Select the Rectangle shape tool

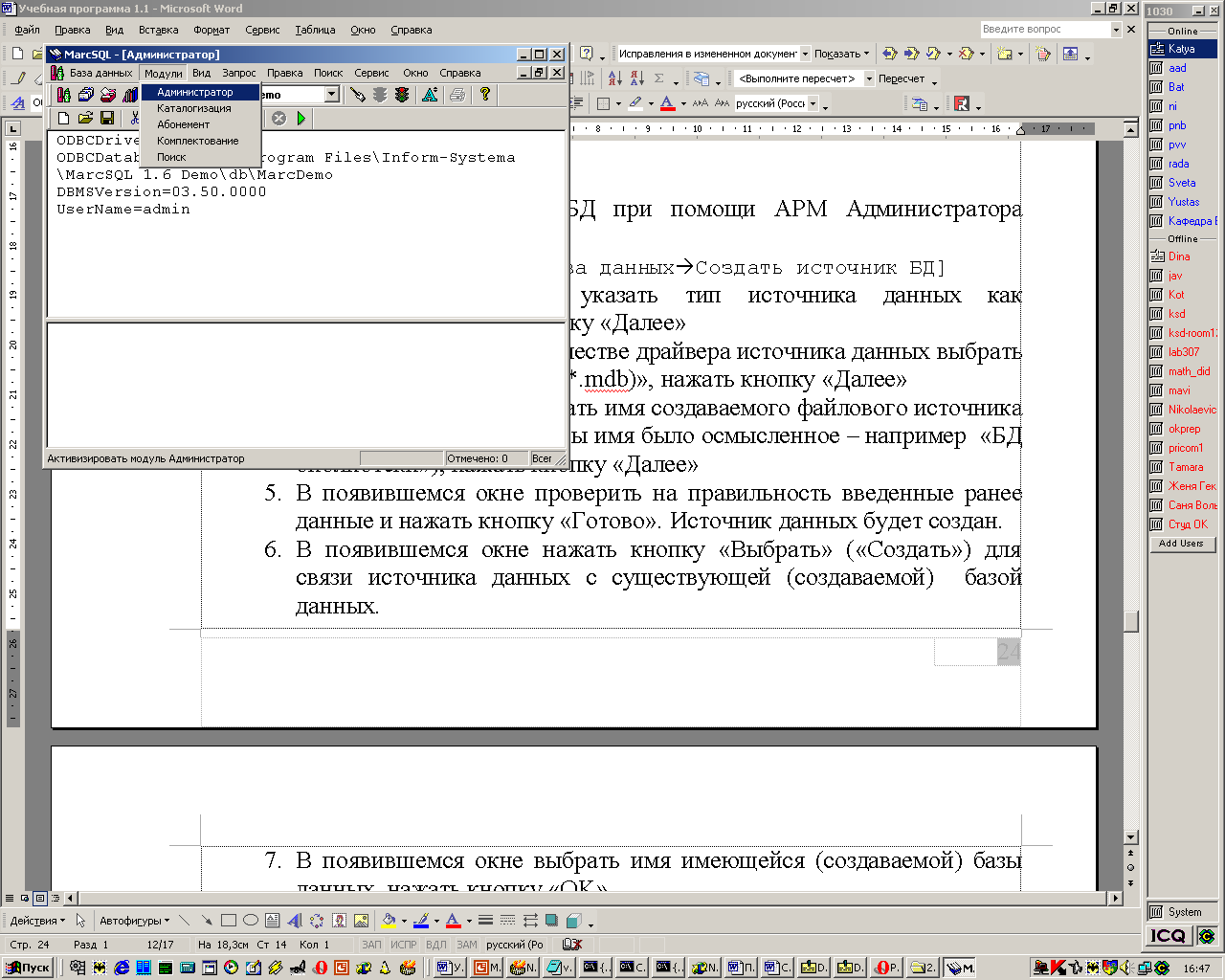(228, 921)
